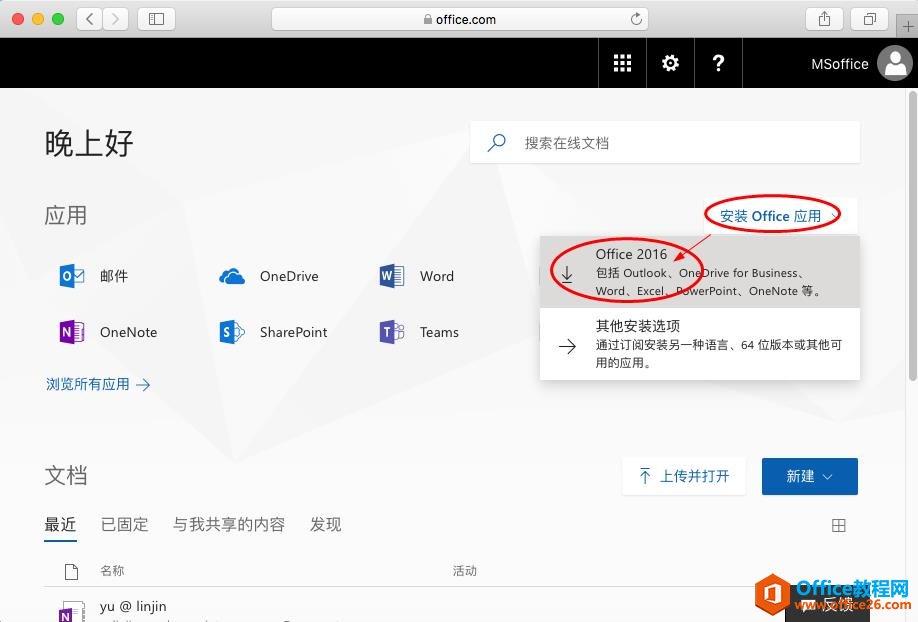Launch SharePoint from the apps list

click(x=232, y=332)
